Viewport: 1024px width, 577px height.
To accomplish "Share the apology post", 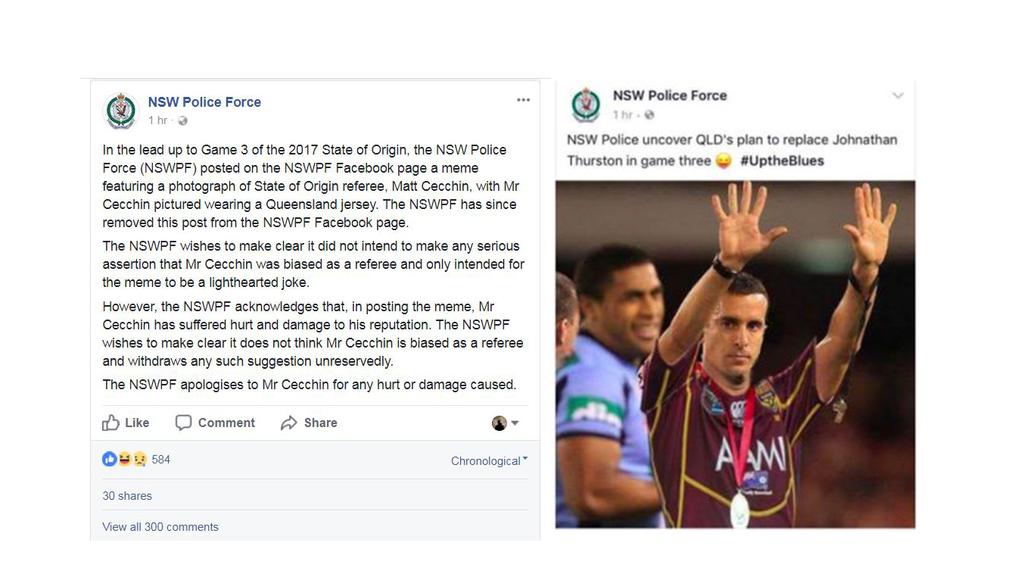I will click(x=309, y=423).
